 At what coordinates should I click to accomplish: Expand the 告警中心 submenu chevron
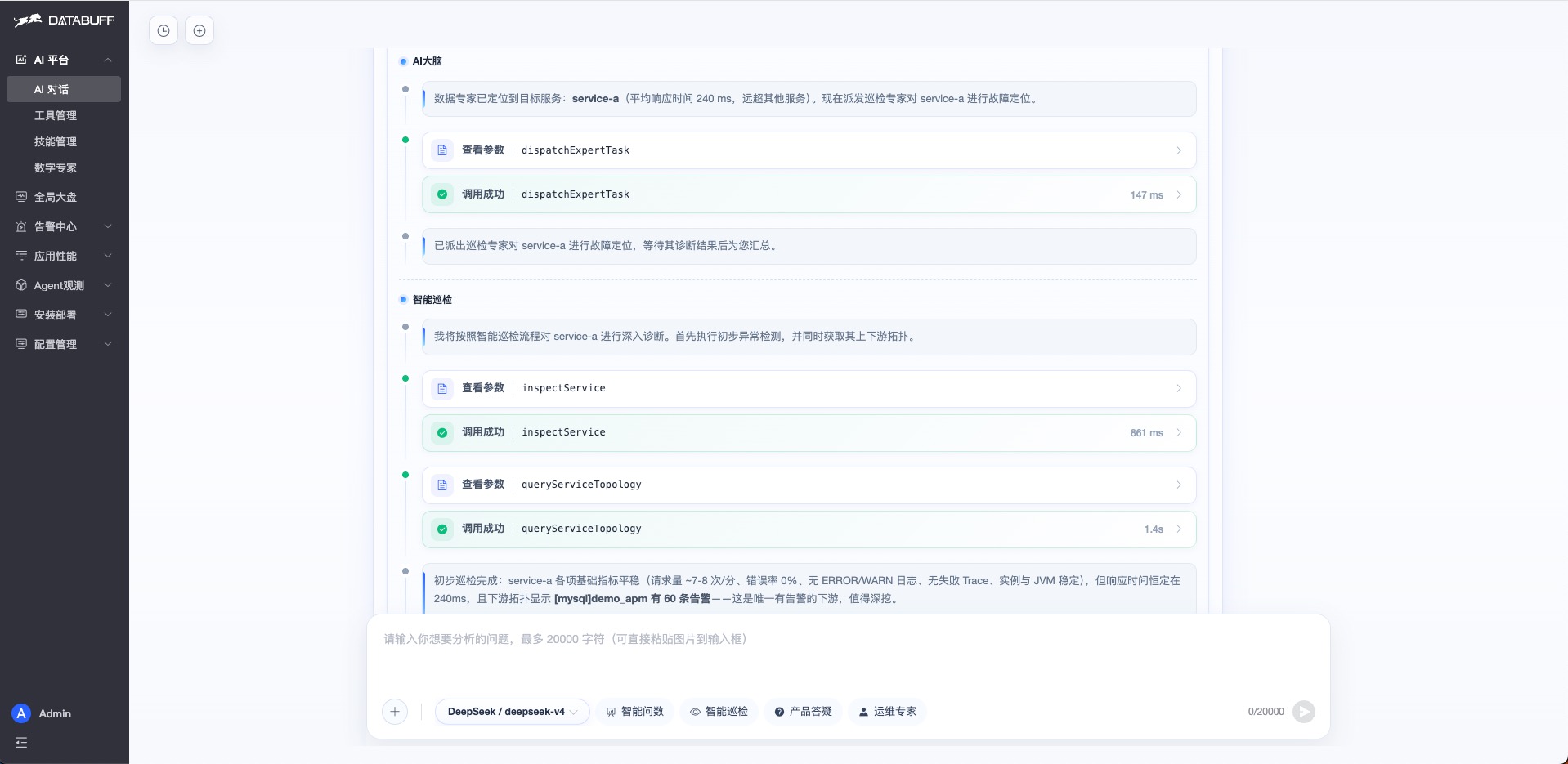click(108, 226)
